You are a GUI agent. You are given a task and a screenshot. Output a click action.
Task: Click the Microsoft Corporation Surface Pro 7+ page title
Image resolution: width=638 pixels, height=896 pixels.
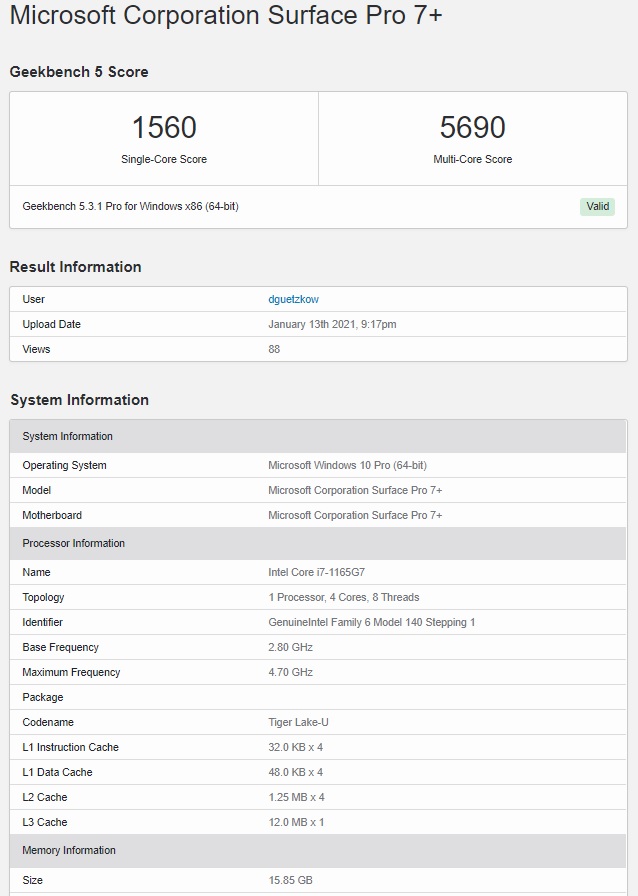tap(226, 15)
